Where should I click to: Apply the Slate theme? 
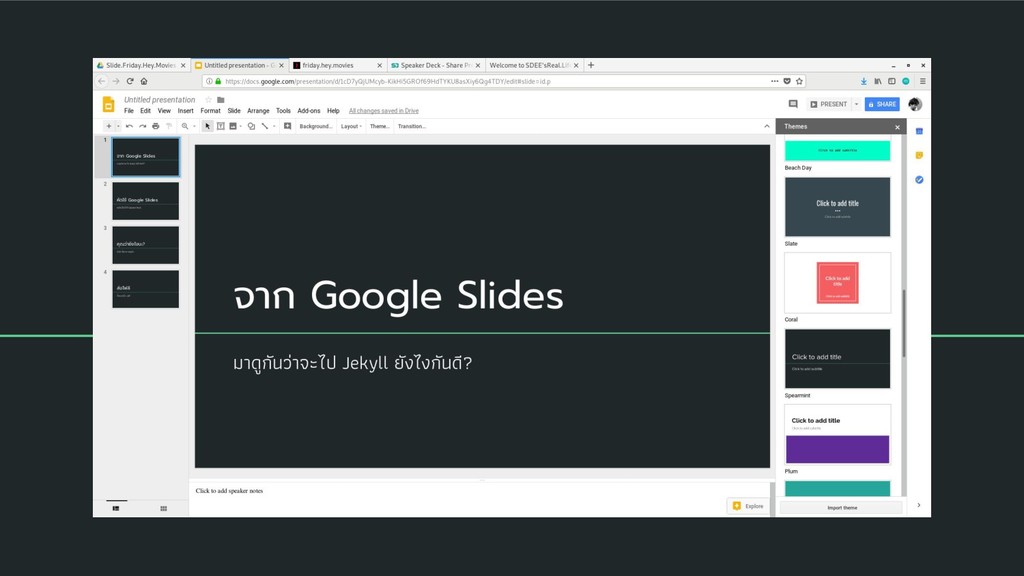[x=837, y=206]
